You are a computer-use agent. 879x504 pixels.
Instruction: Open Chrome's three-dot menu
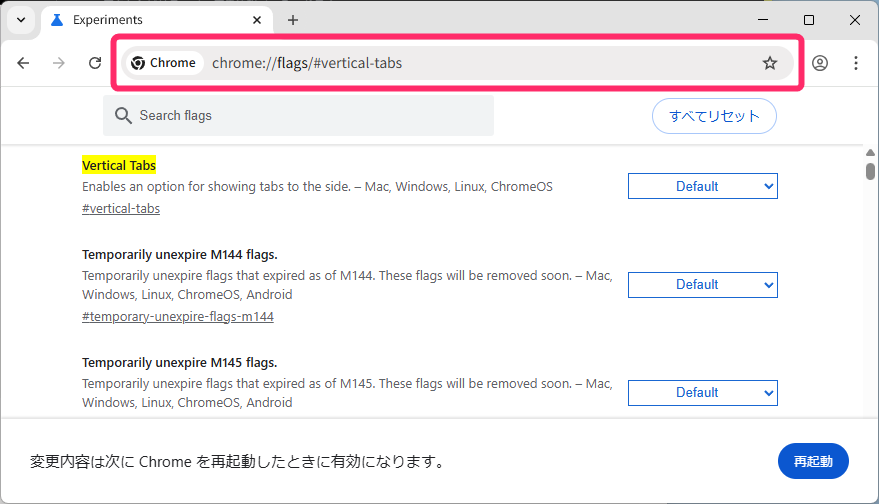[855, 63]
